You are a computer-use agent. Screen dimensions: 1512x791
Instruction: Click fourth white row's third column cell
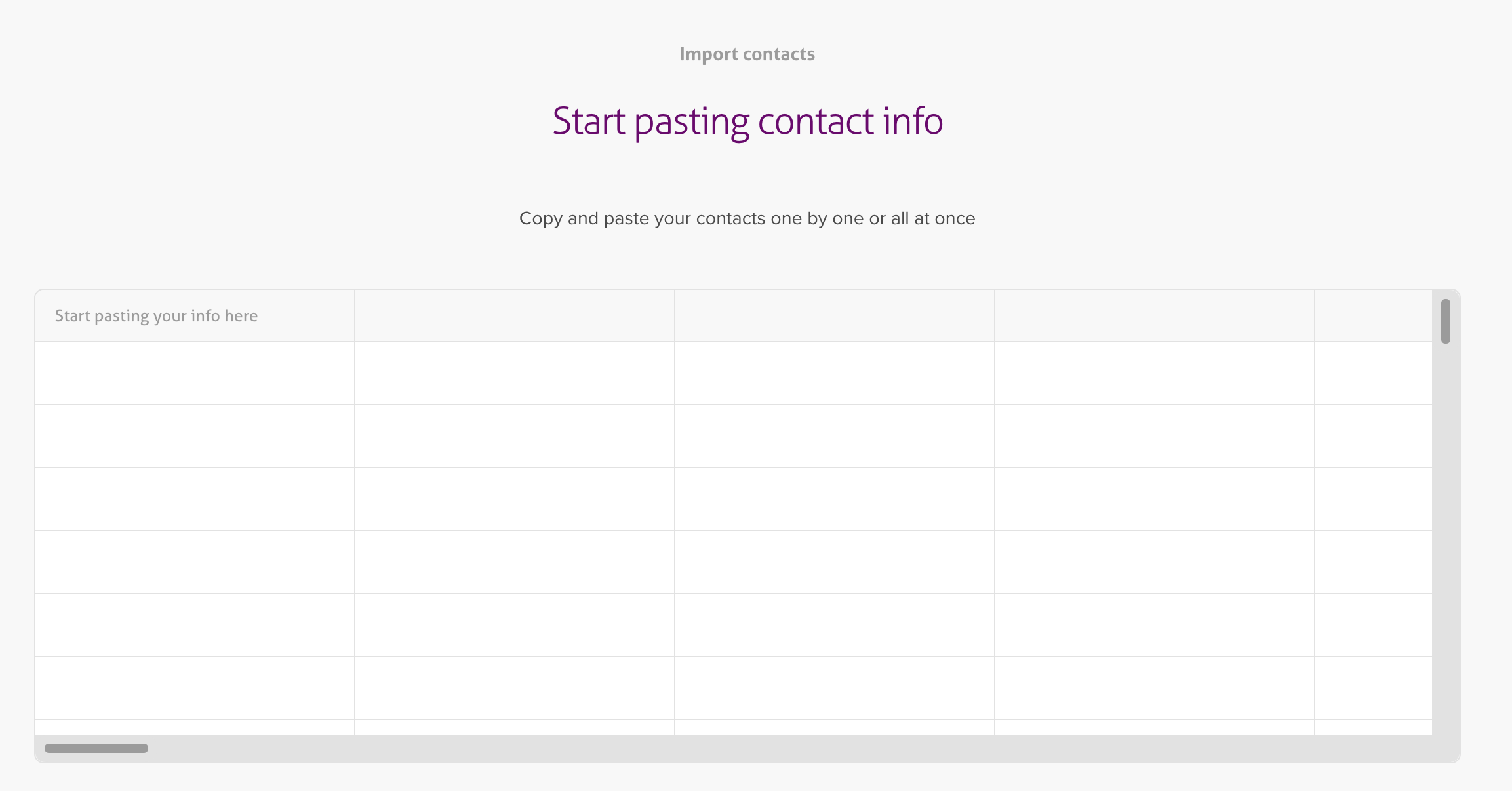835,562
